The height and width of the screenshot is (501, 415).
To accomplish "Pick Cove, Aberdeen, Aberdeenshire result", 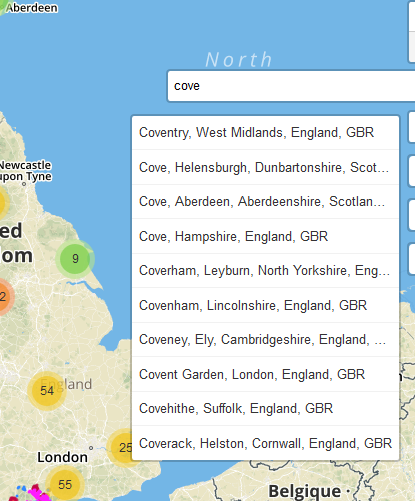I will pyautogui.click(x=265, y=202).
